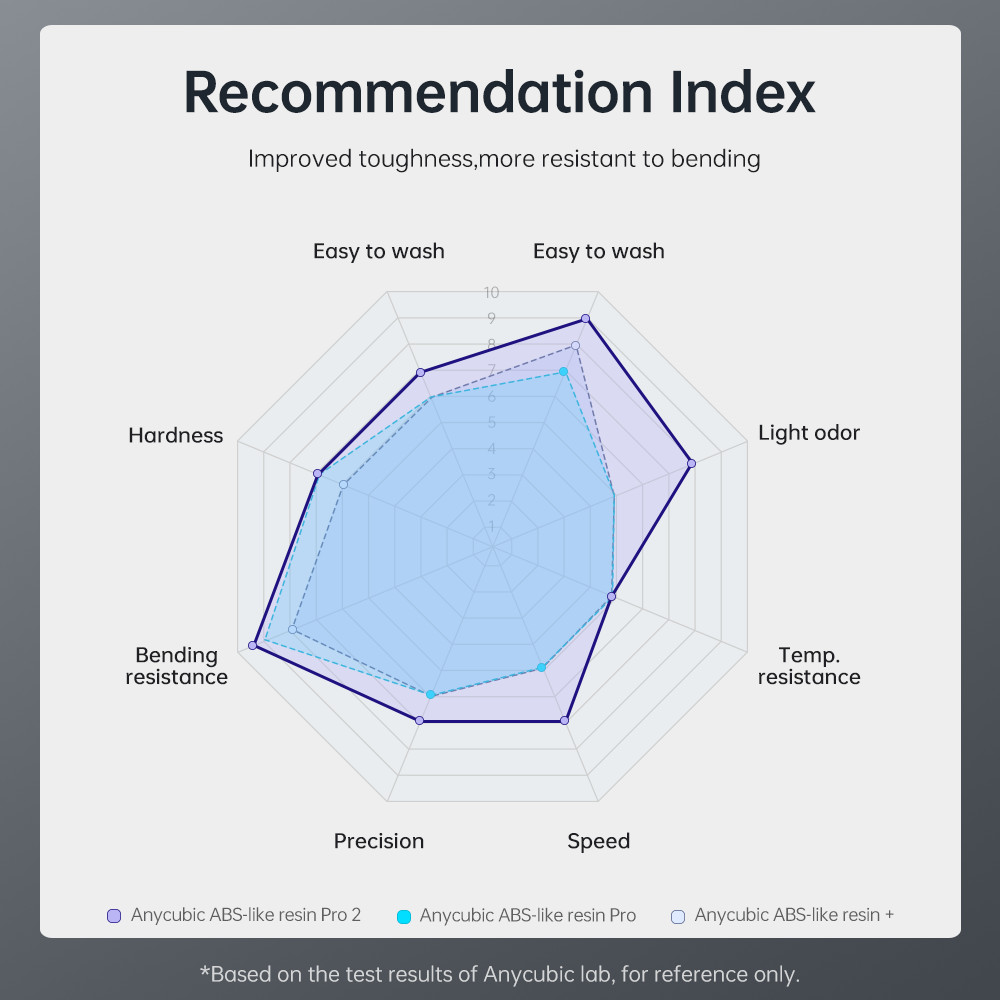Click the Speed axis label
1000x1000 pixels.
pyautogui.click(x=599, y=841)
